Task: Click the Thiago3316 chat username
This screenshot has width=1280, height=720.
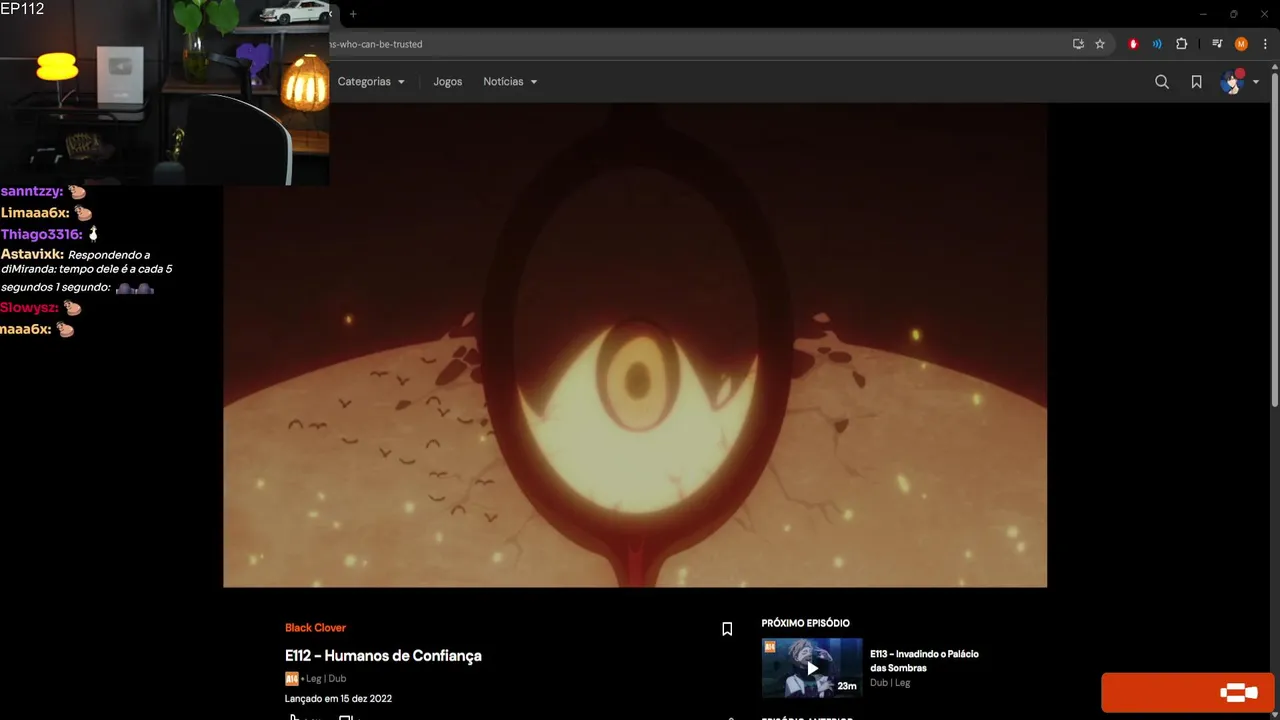Action: pos(41,234)
